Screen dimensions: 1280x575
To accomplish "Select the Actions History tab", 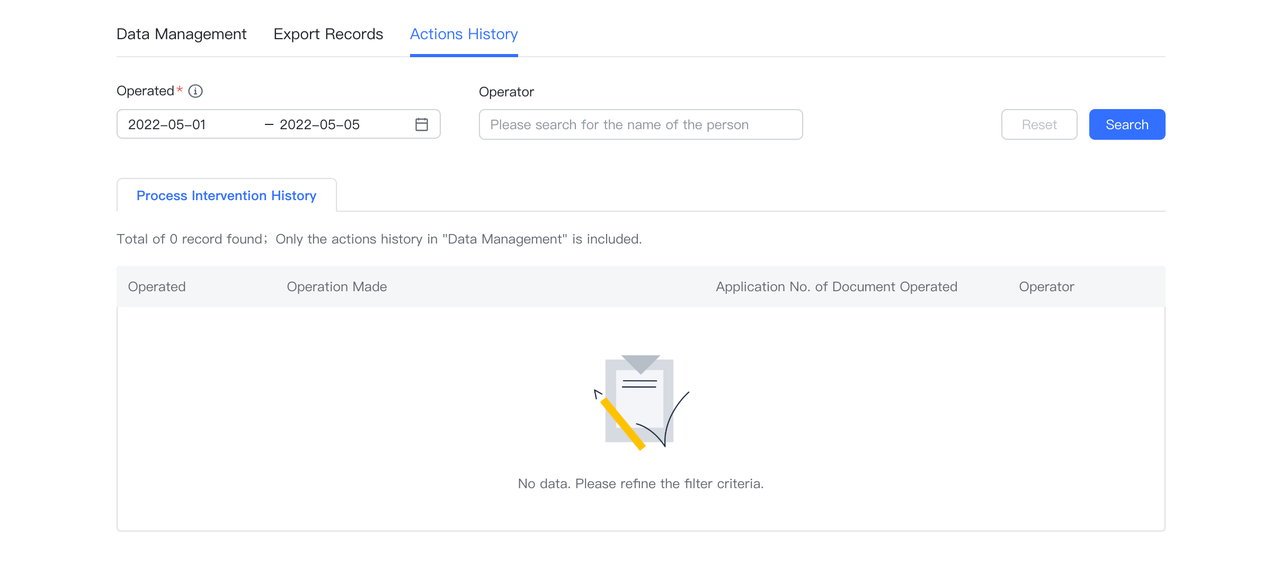I will [464, 34].
